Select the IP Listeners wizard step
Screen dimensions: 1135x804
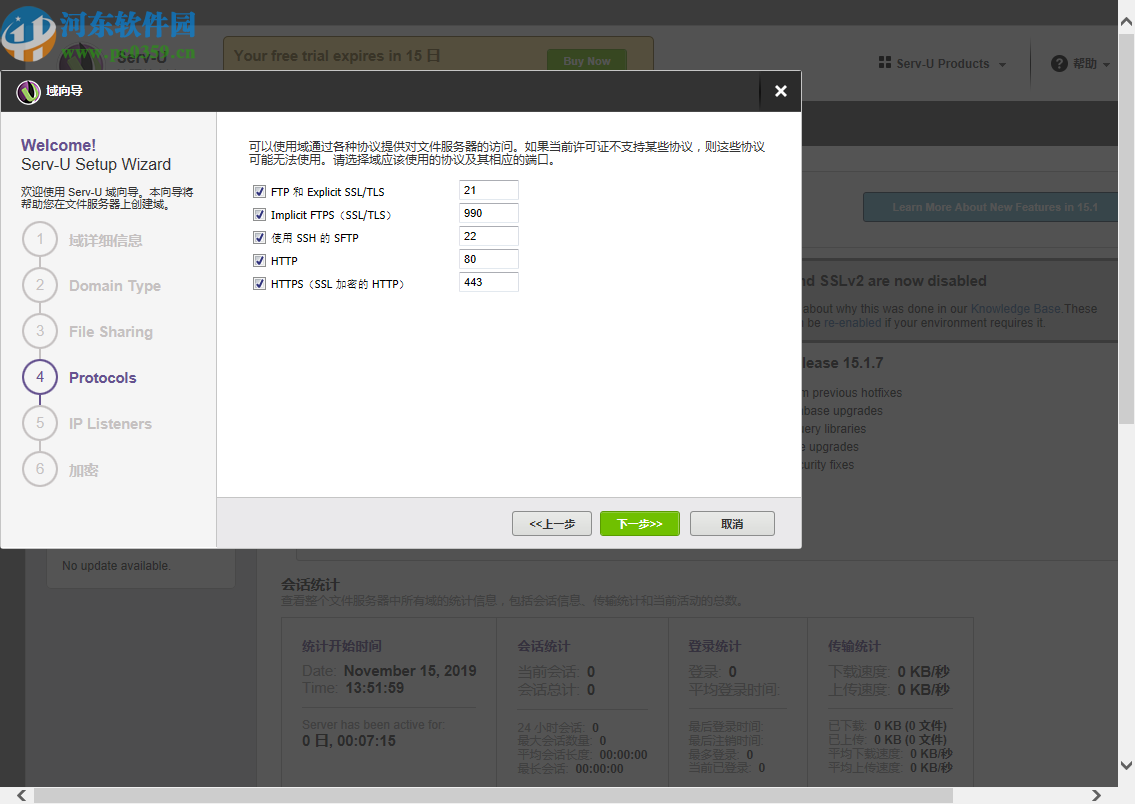pyautogui.click(x=110, y=424)
